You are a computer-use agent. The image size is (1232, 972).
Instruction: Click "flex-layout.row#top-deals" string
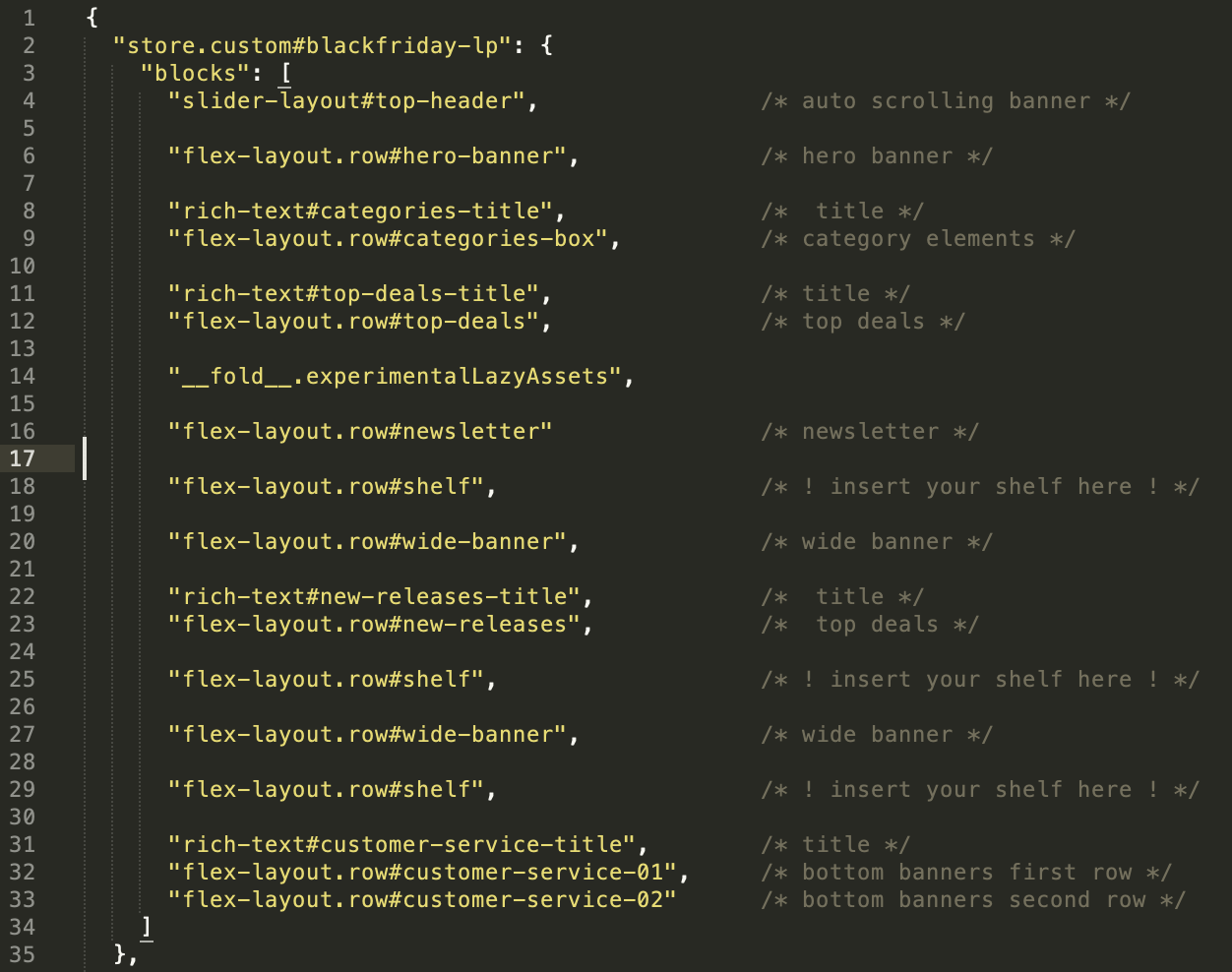click(353, 321)
